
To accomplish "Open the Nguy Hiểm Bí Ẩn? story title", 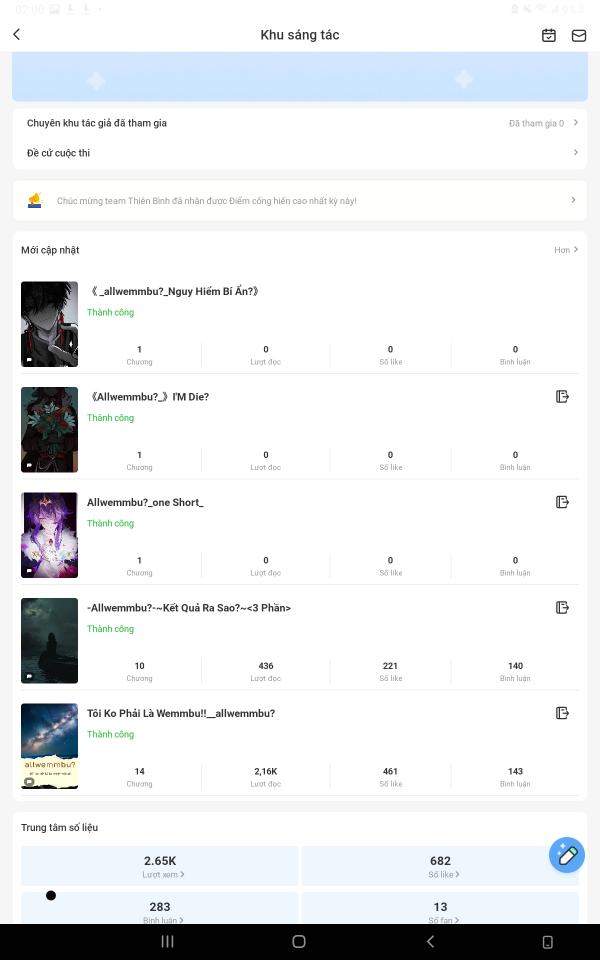I will point(174,291).
